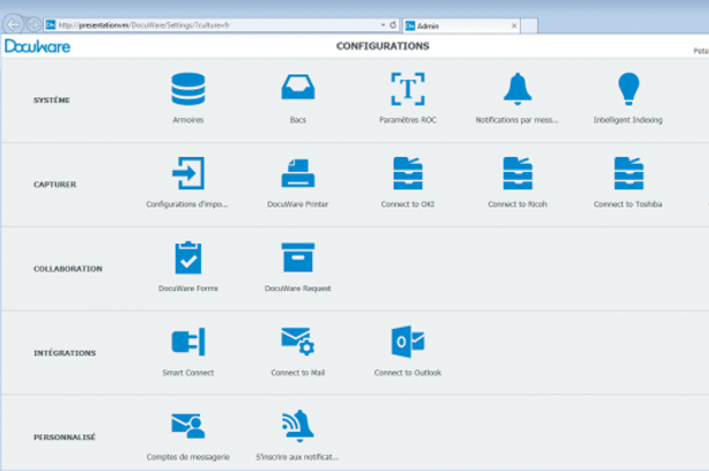The image size is (709, 471).
Task: Open the Connect to Outlook icon
Action: [408, 342]
